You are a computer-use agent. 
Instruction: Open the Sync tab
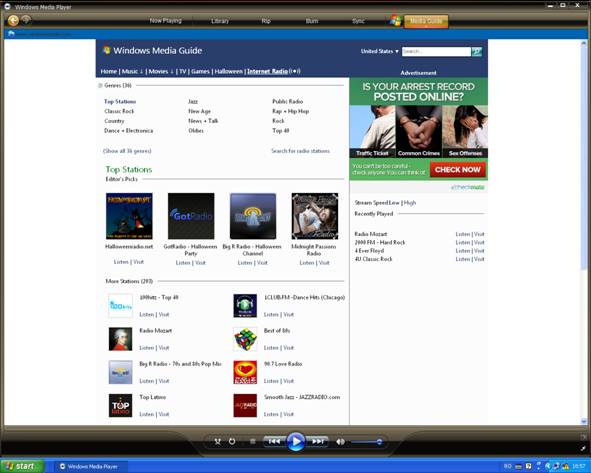point(358,21)
